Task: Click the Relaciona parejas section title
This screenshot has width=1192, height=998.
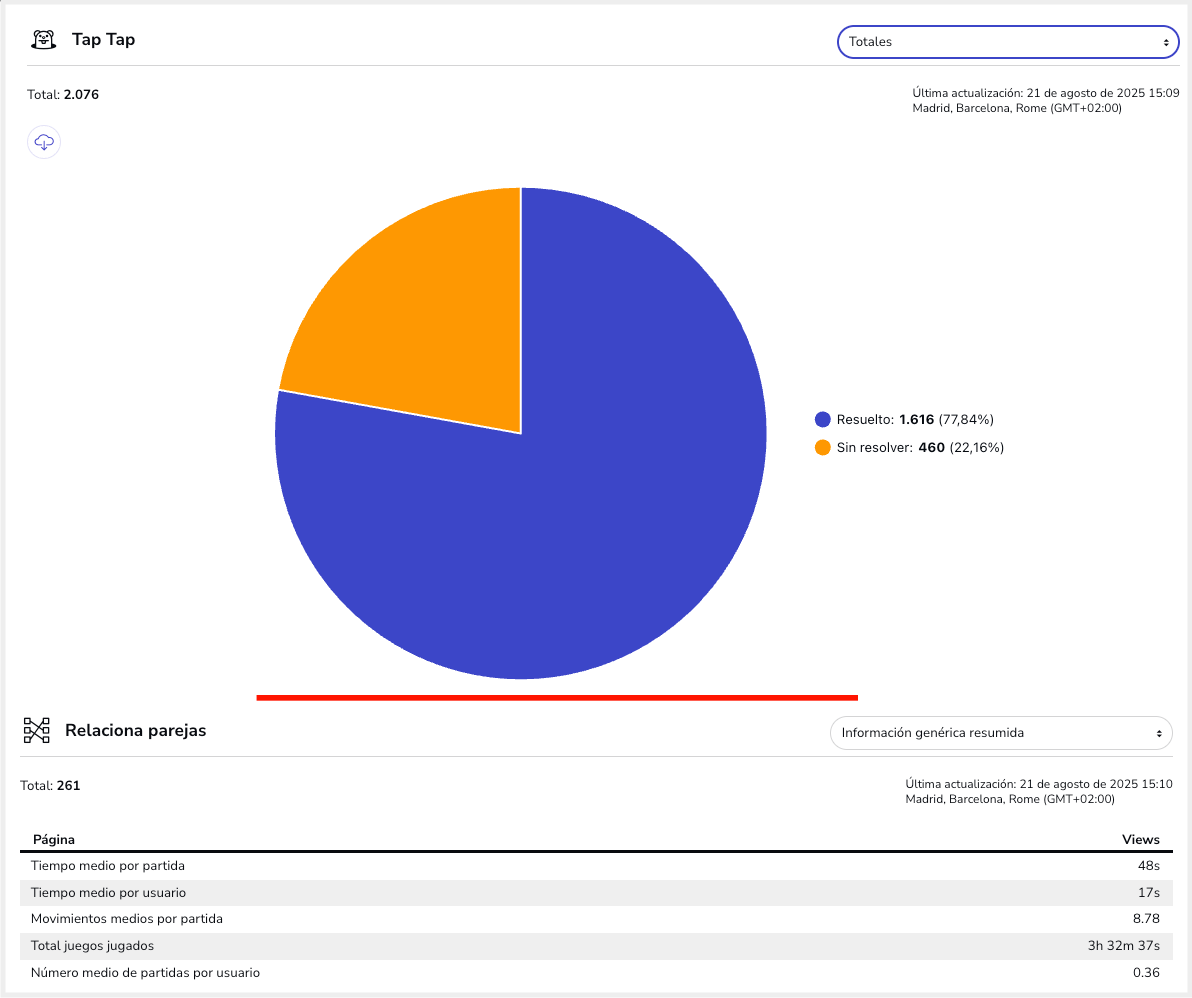Action: pos(135,731)
